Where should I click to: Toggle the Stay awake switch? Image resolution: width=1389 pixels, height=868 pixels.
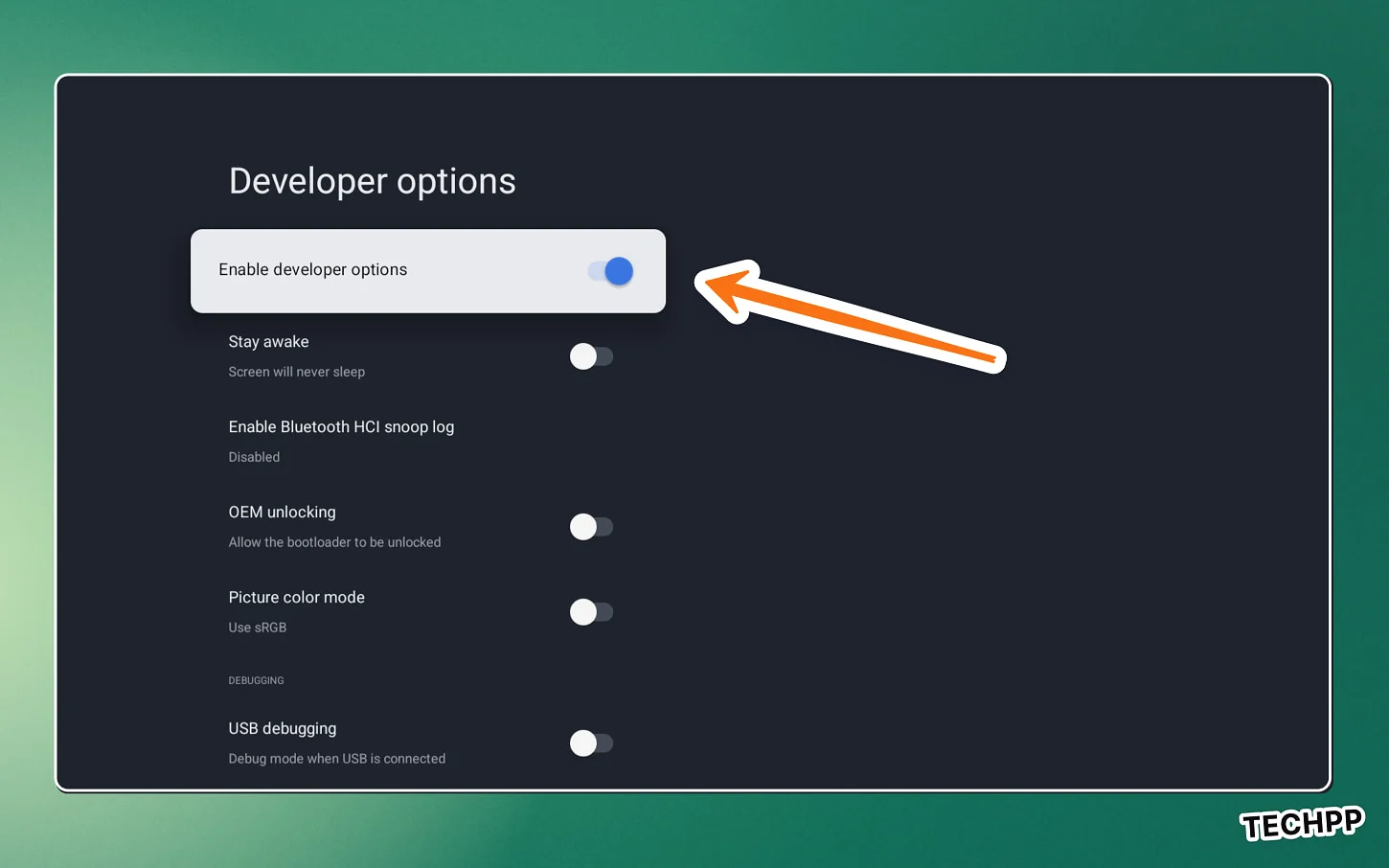tap(591, 356)
